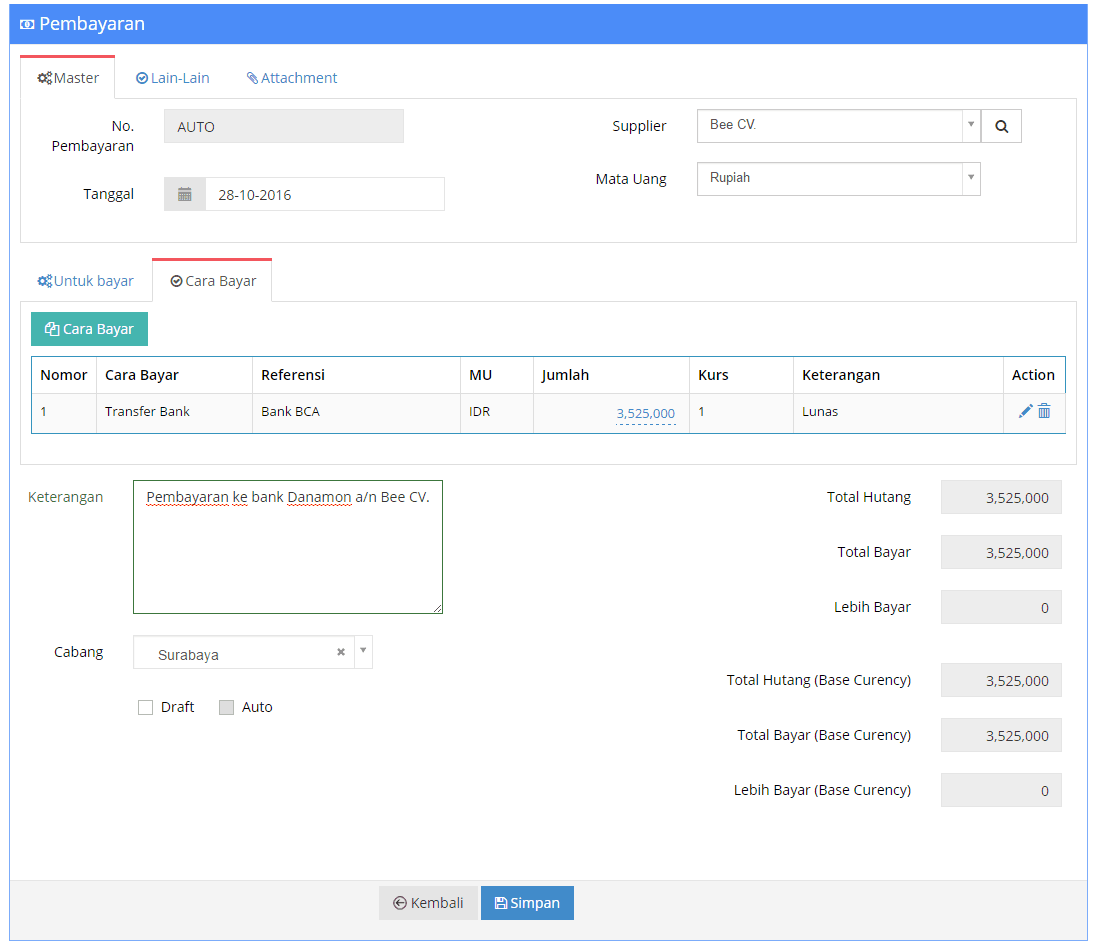1096x948 pixels.
Task: Click the Bank BCA reference cell
Action: click(x=356, y=412)
